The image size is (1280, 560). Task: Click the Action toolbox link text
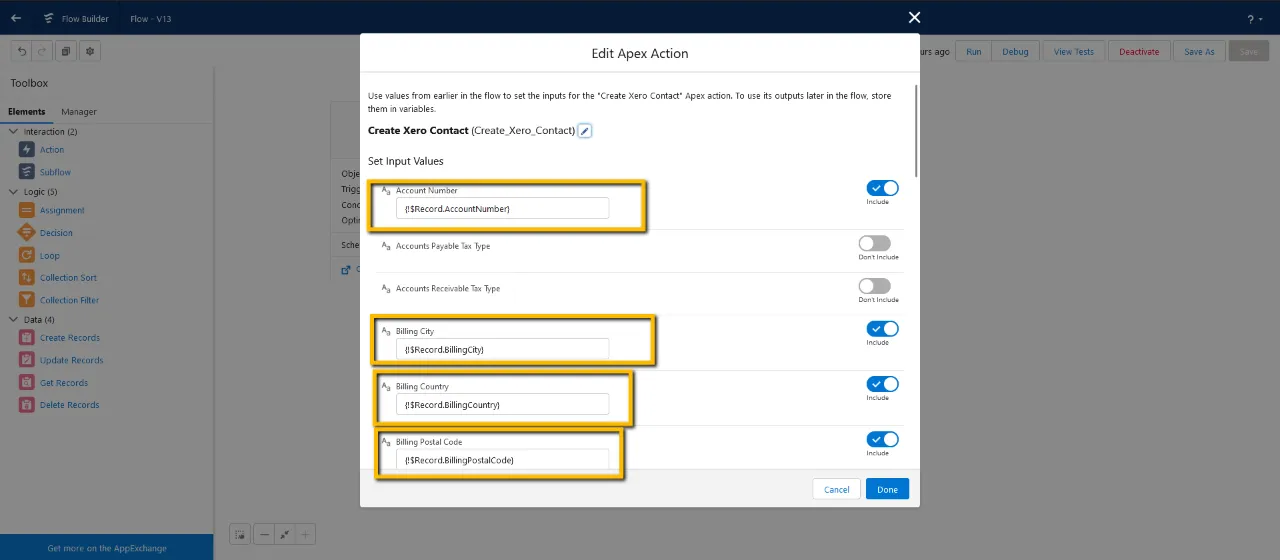click(52, 150)
